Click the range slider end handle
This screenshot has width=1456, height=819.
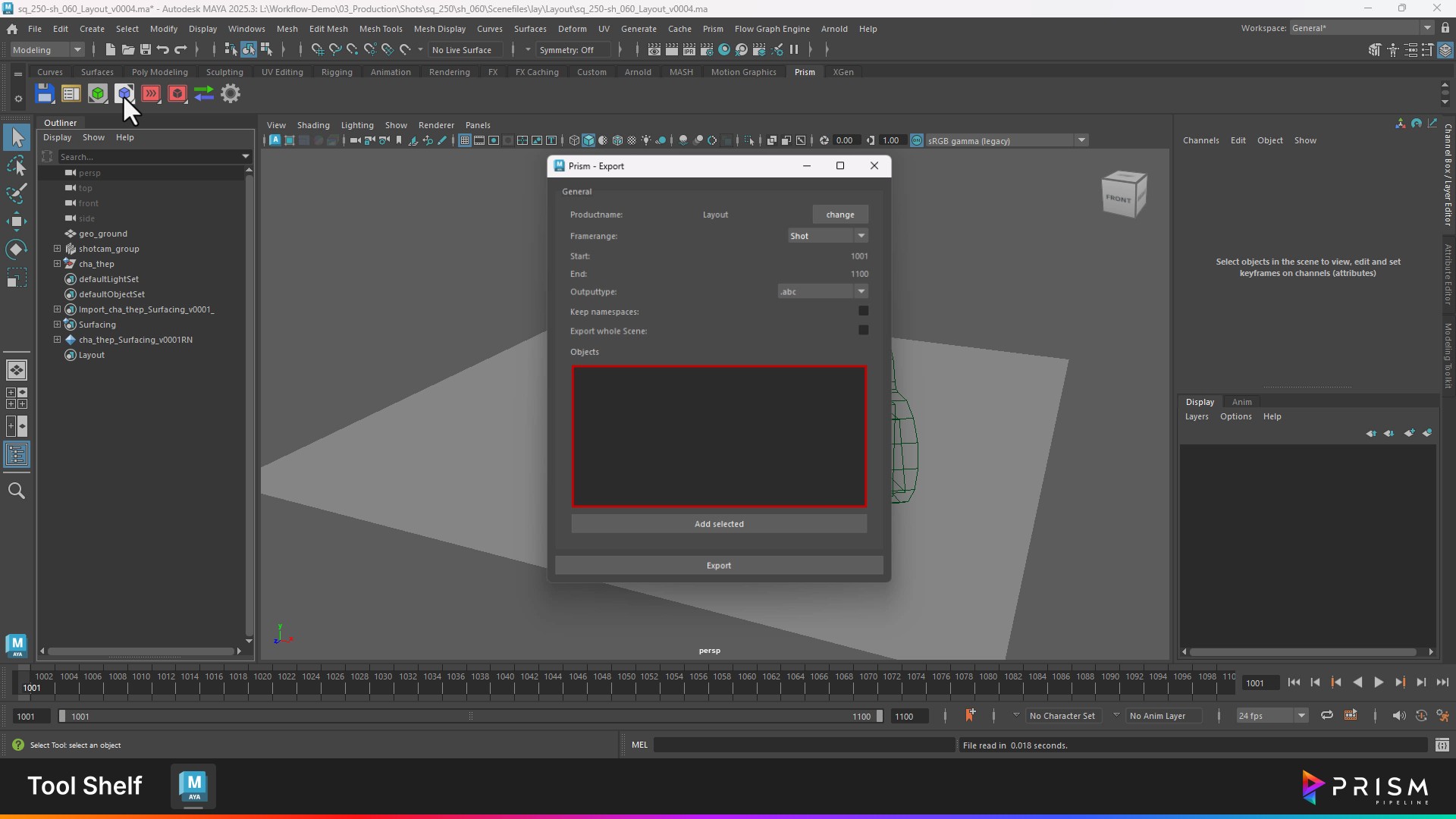coord(880,716)
